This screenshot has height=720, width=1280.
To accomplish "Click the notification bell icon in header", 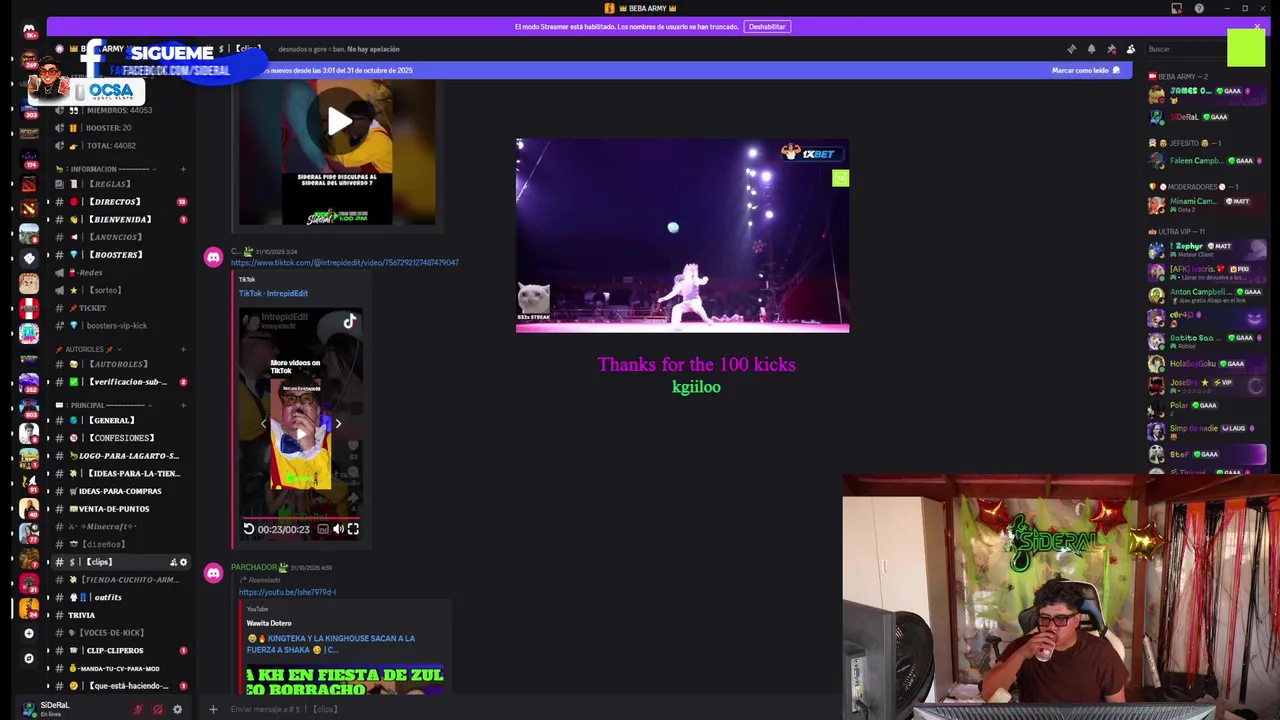I will (1091, 49).
